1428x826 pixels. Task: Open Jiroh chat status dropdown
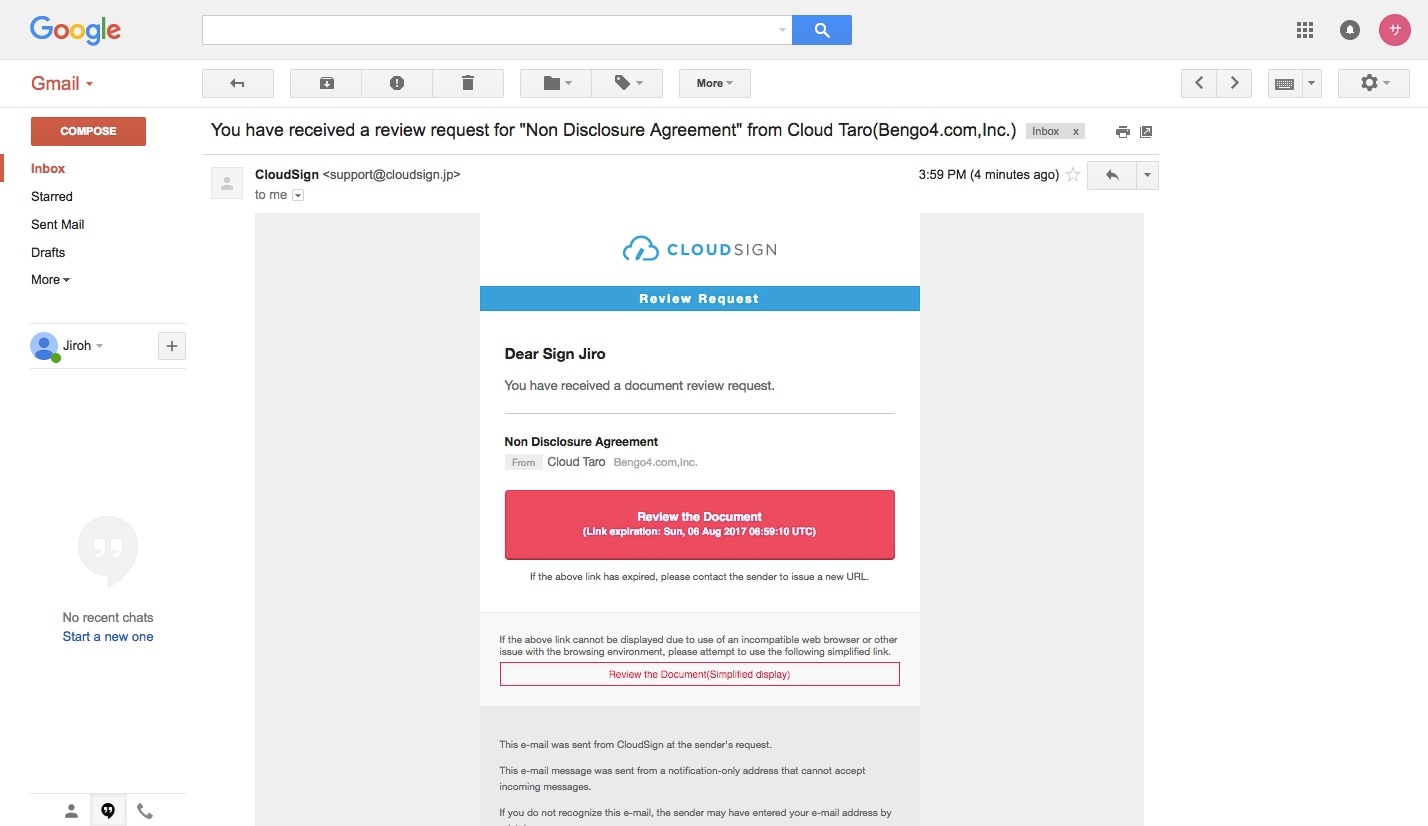click(x=83, y=346)
